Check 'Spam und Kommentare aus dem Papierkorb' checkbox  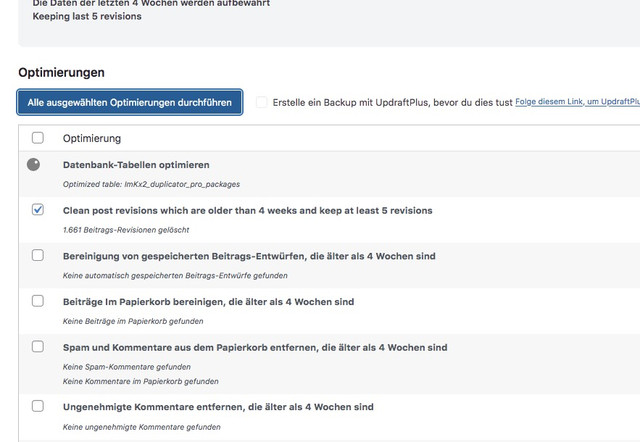[x=38, y=347]
